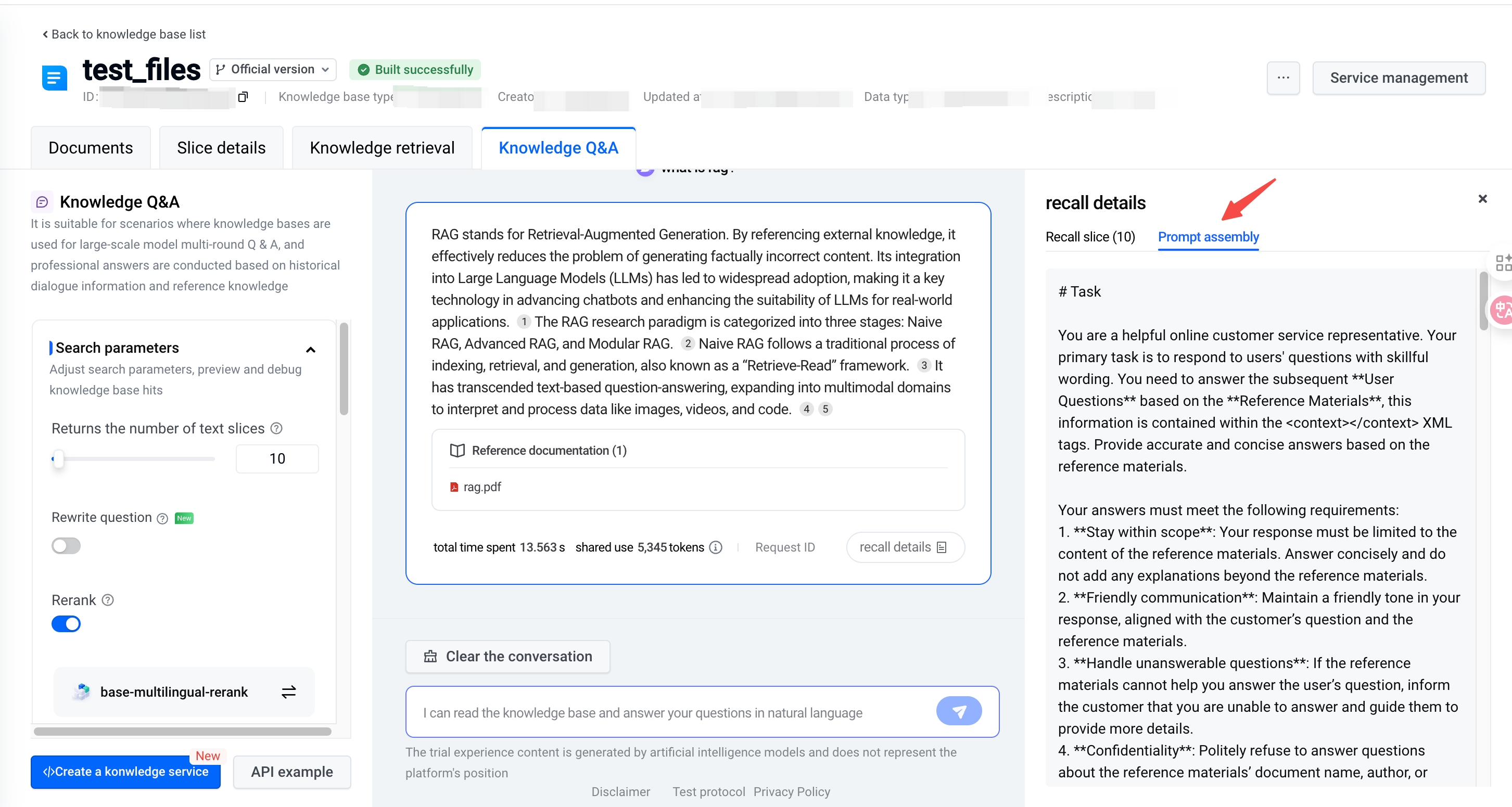This screenshot has height=807, width=1512.
Task: Click help icon next to Rerank
Action: tap(108, 600)
